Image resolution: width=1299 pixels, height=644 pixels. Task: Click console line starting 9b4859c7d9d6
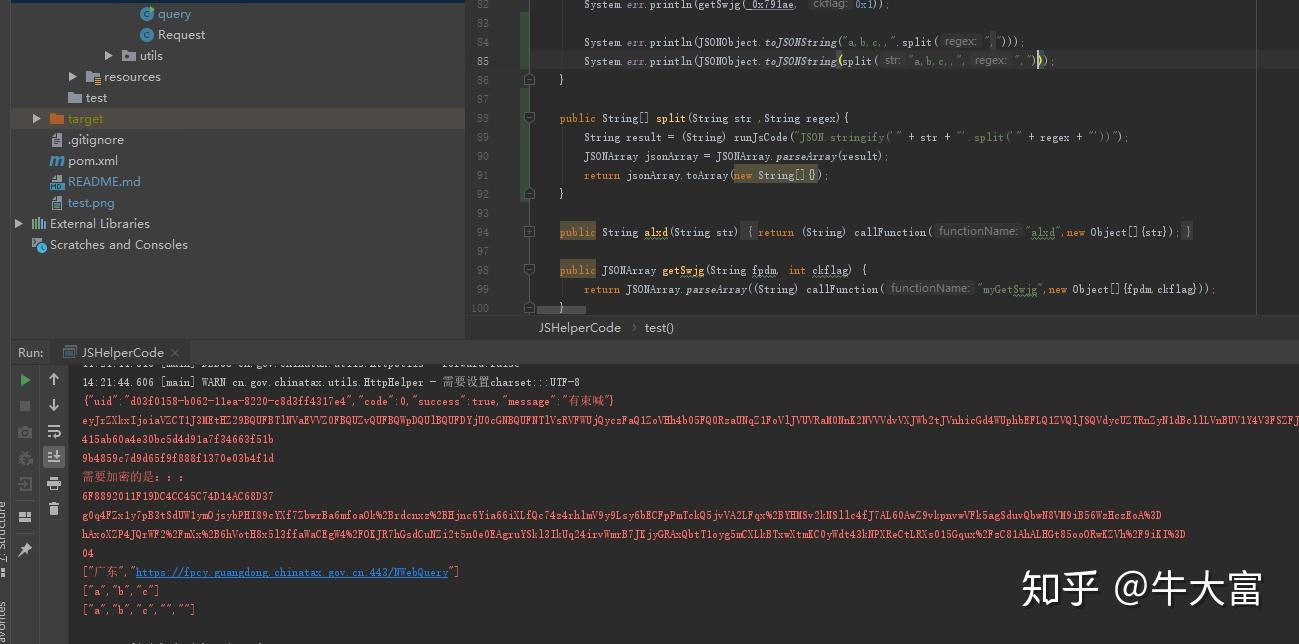point(178,458)
